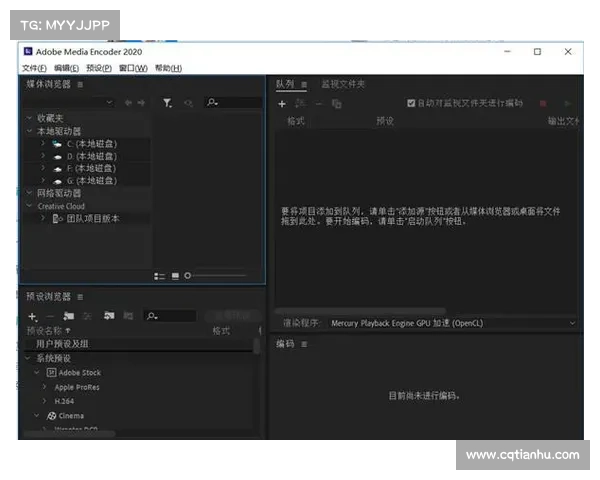Screen dimensions: 600x480
Task: Click media browser back arrow
Action: (129, 103)
